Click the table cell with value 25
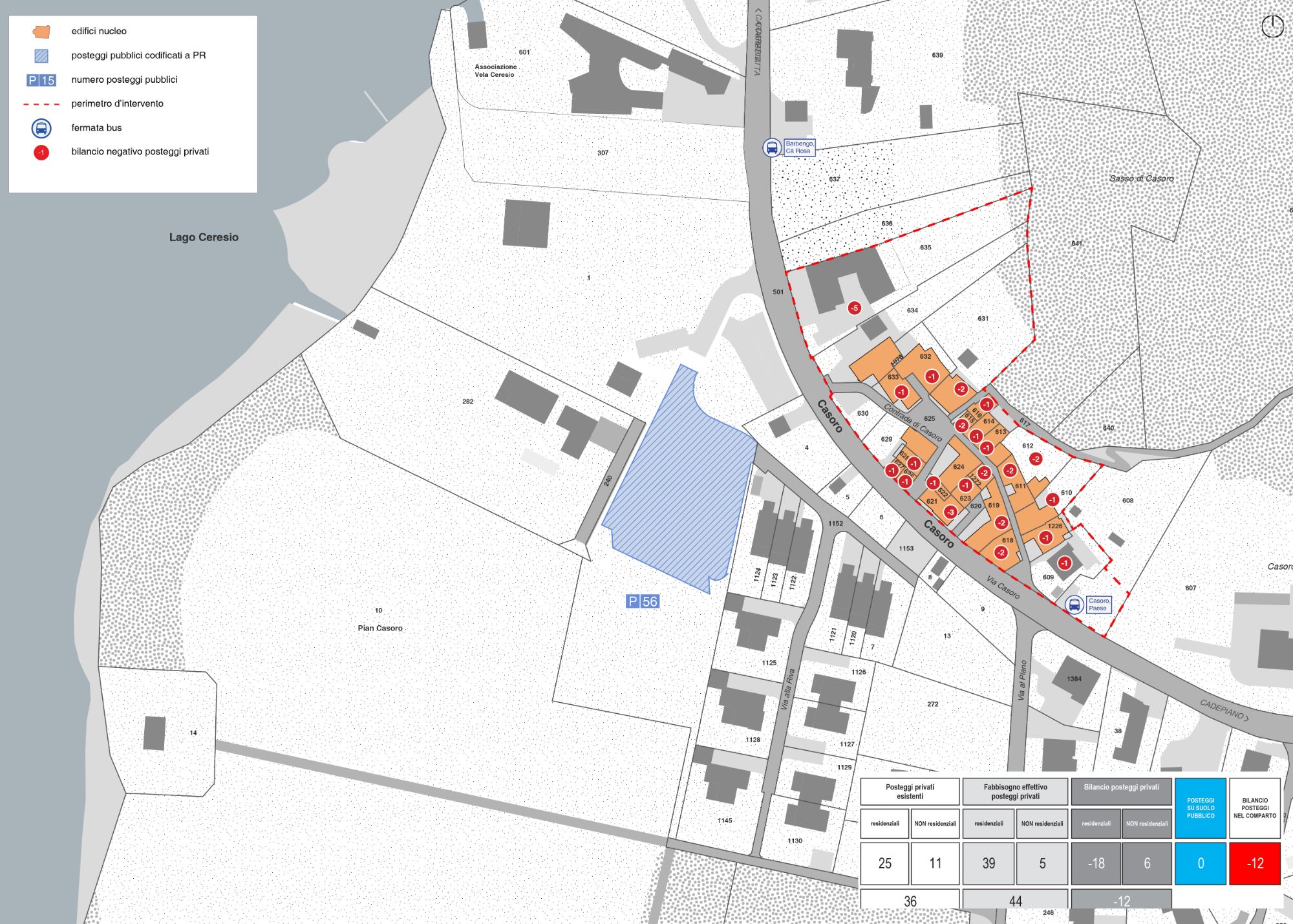This screenshot has width=1293, height=924. (884, 863)
